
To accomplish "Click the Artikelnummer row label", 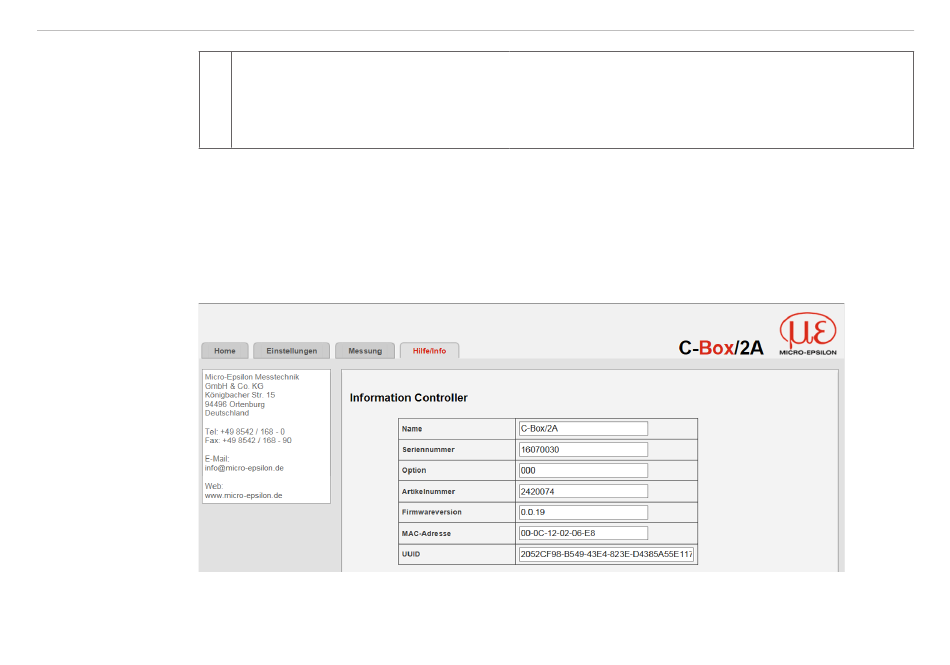I will (428, 492).
